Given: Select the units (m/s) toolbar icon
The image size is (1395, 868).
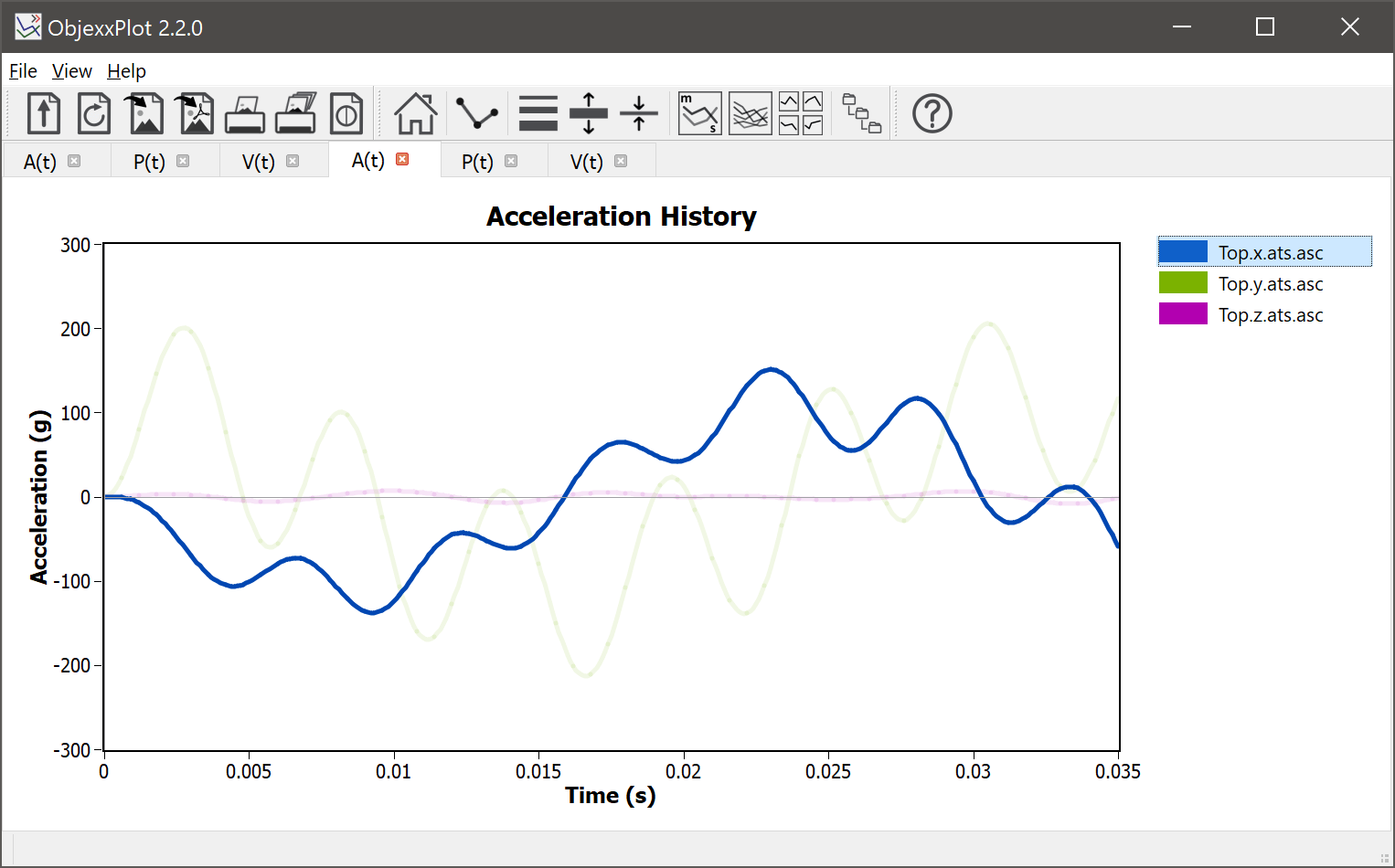Looking at the screenshot, I should tap(698, 112).
